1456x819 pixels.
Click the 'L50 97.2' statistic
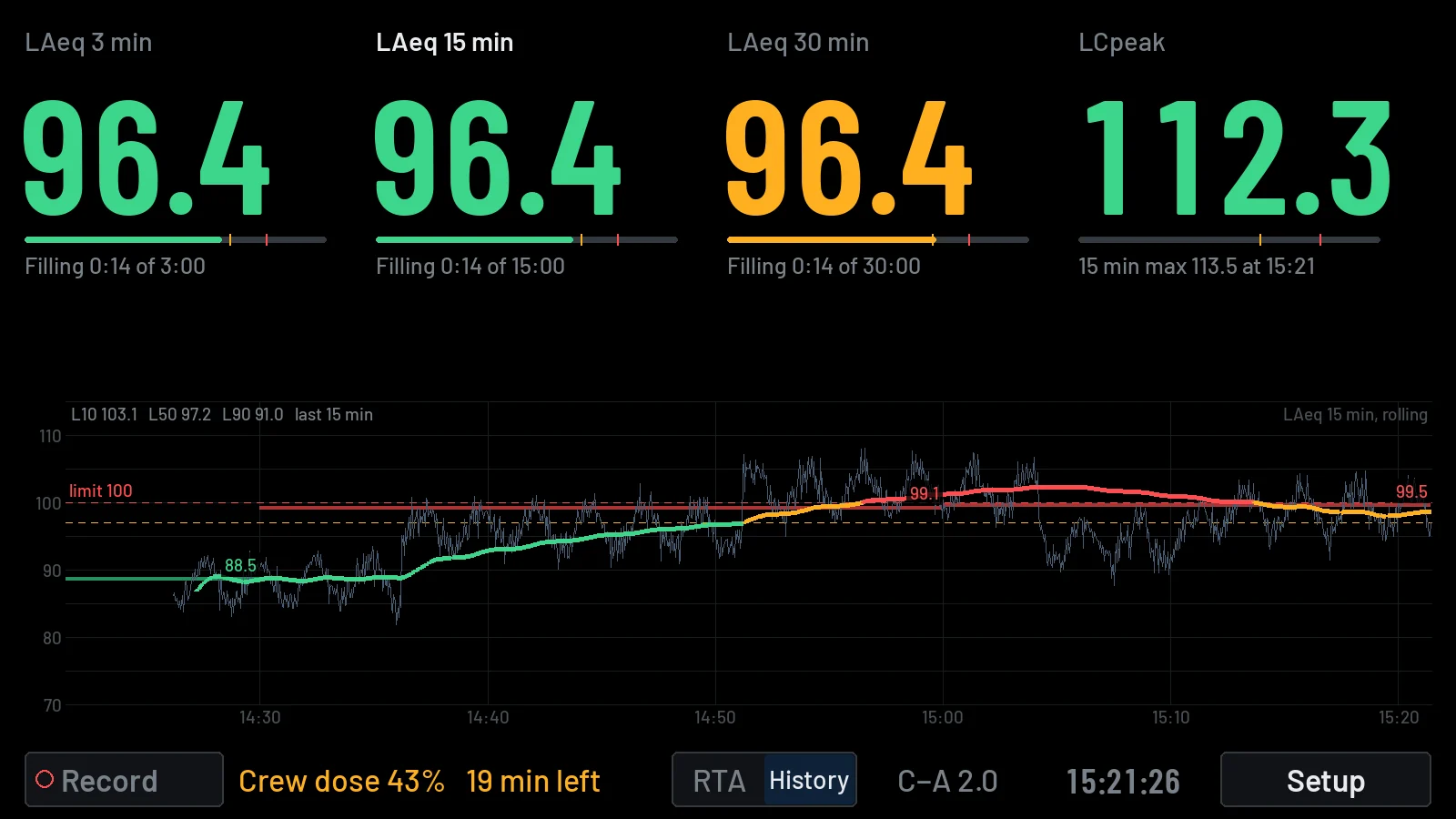(179, 415)
